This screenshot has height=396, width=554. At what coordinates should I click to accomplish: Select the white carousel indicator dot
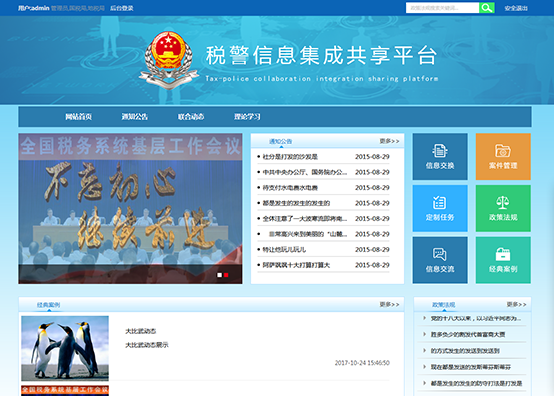219,275
